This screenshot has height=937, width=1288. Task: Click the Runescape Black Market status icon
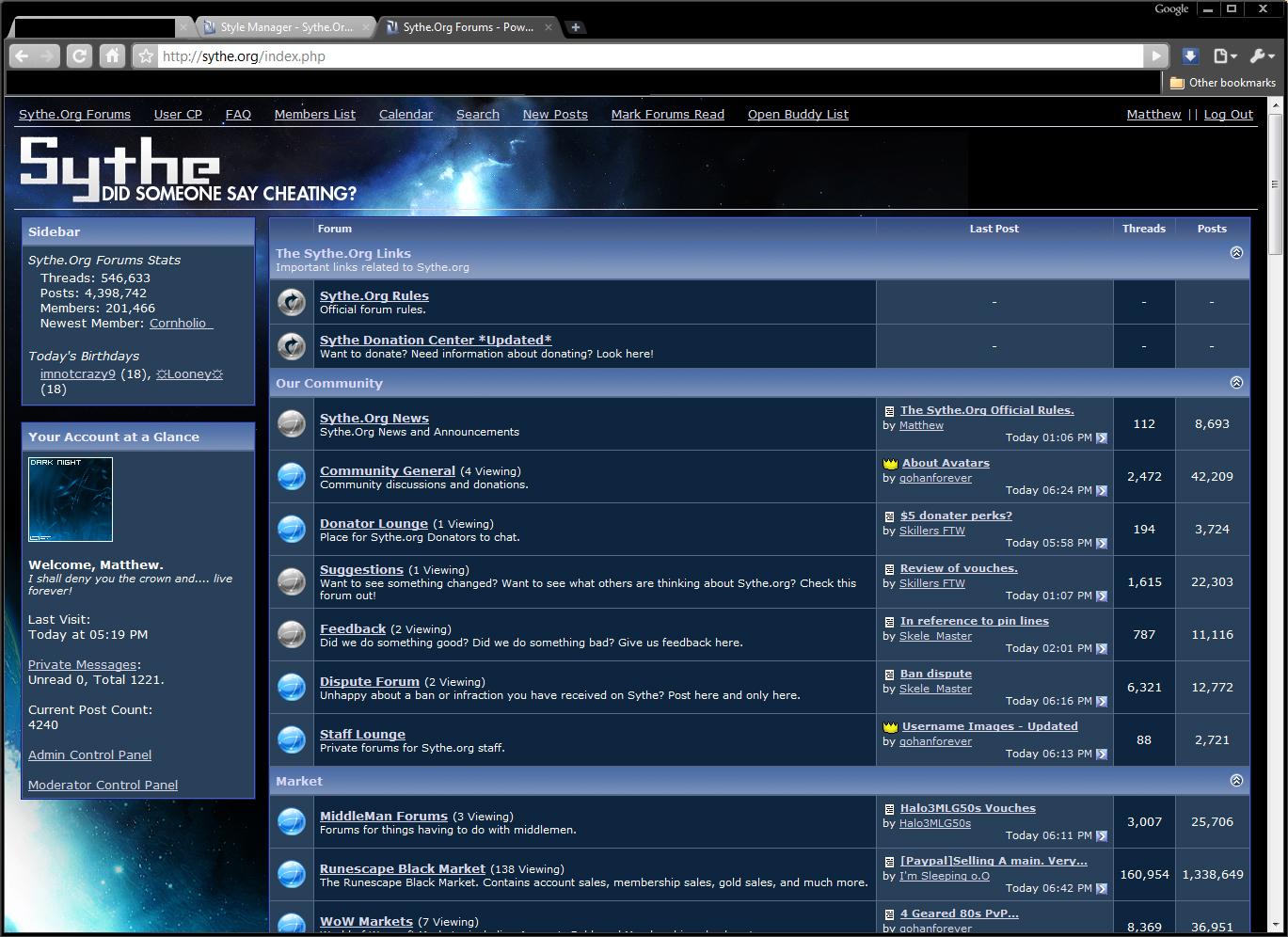[292, 875]
